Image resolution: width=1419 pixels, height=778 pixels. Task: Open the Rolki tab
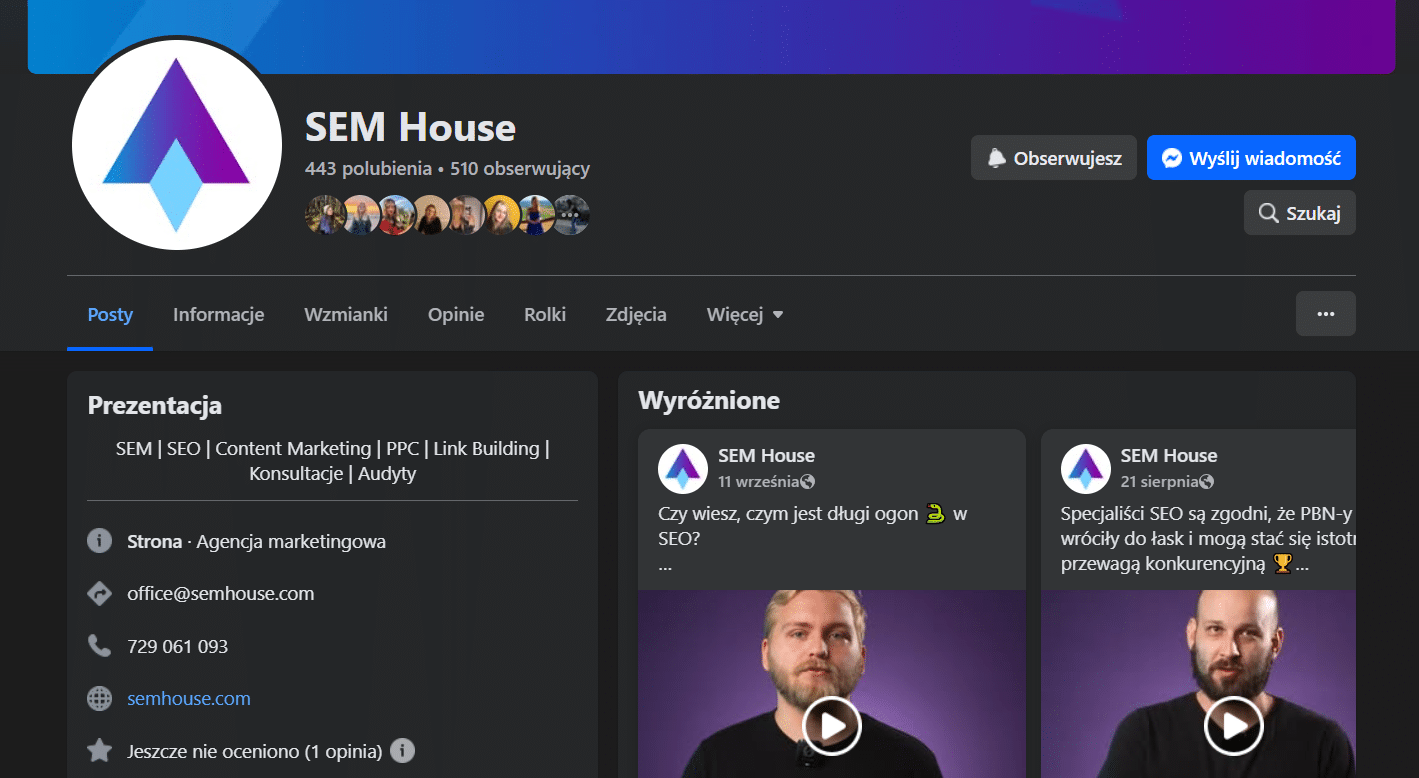(x=545, y=314)
